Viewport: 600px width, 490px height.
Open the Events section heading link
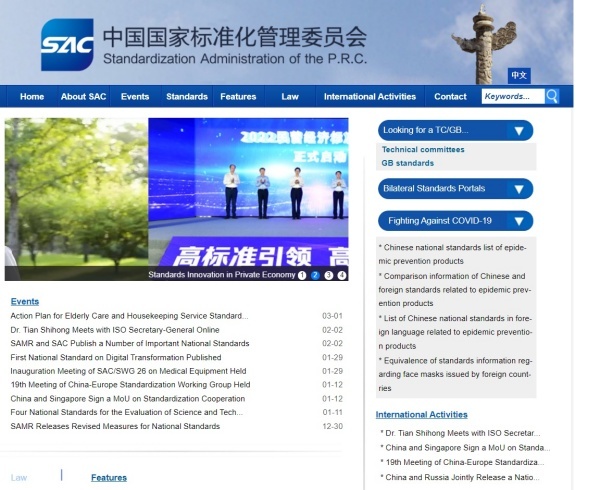25,301
